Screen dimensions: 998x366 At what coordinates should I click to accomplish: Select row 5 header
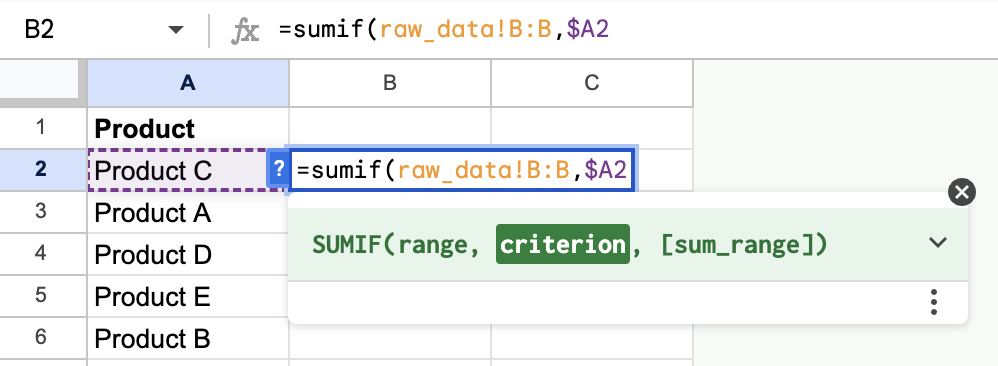41,296
